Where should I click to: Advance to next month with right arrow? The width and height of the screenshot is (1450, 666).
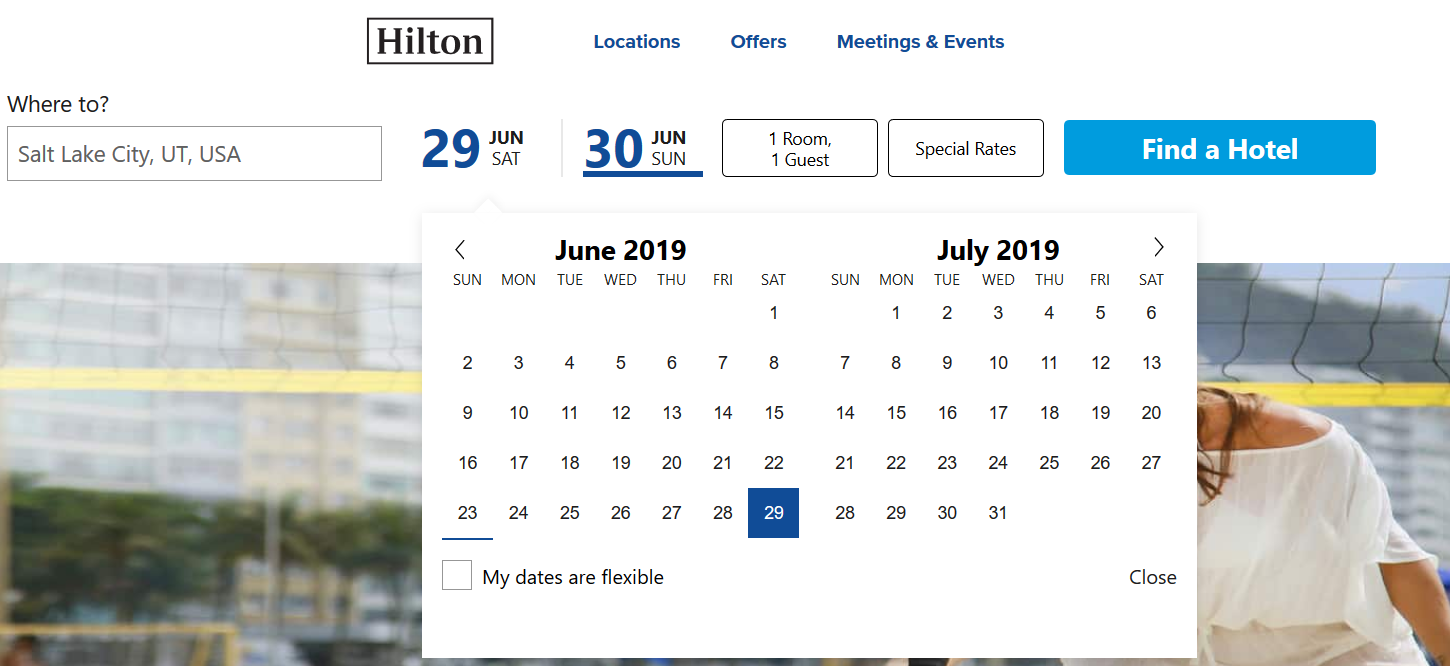(x=1158, y=247)
